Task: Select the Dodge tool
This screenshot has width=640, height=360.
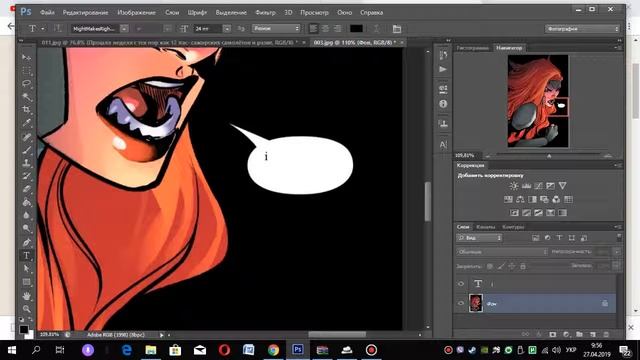Action: pos(27,229)
